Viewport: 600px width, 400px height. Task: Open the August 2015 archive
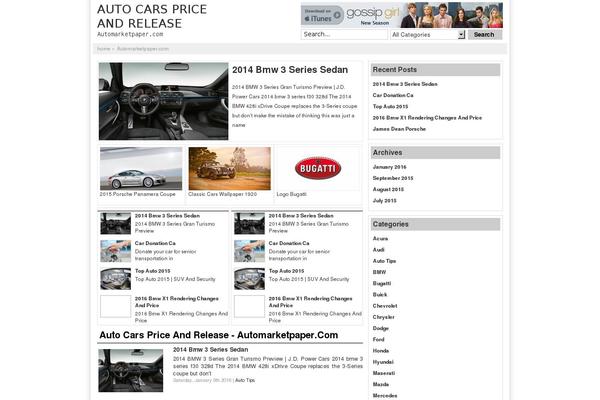point(388,189)
